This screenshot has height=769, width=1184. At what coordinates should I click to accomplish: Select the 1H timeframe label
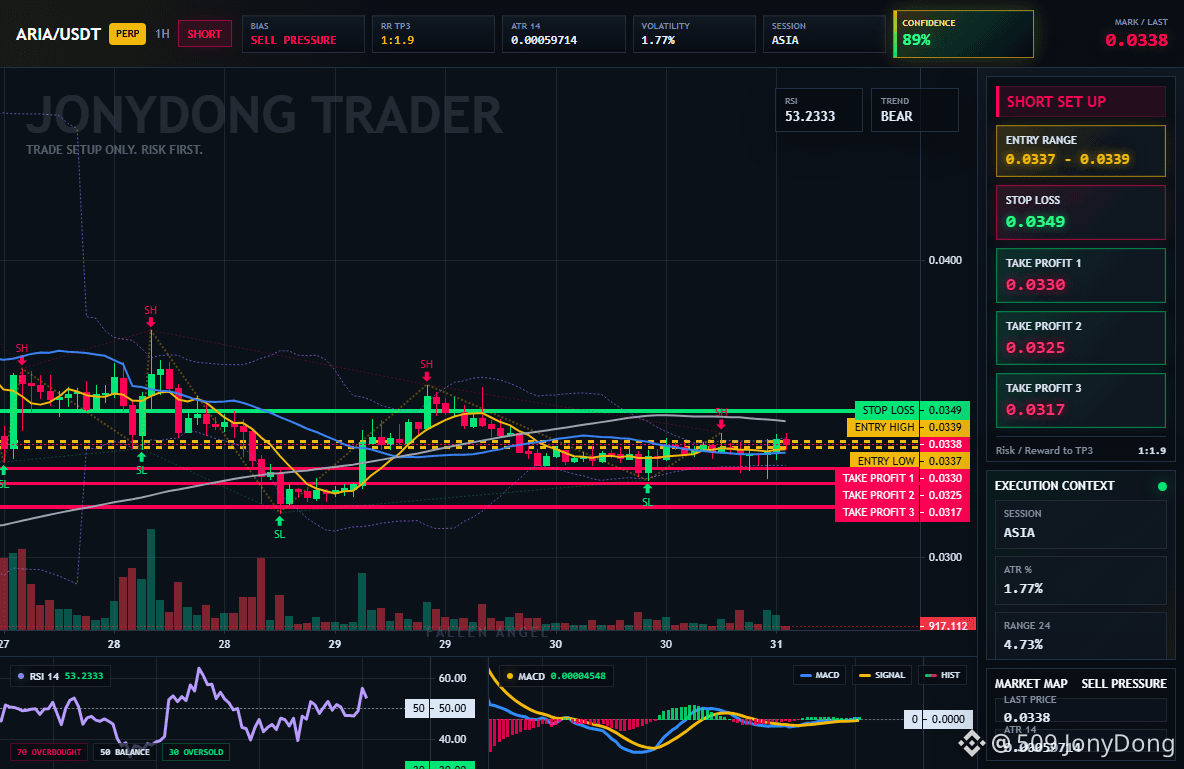(162, 34)
